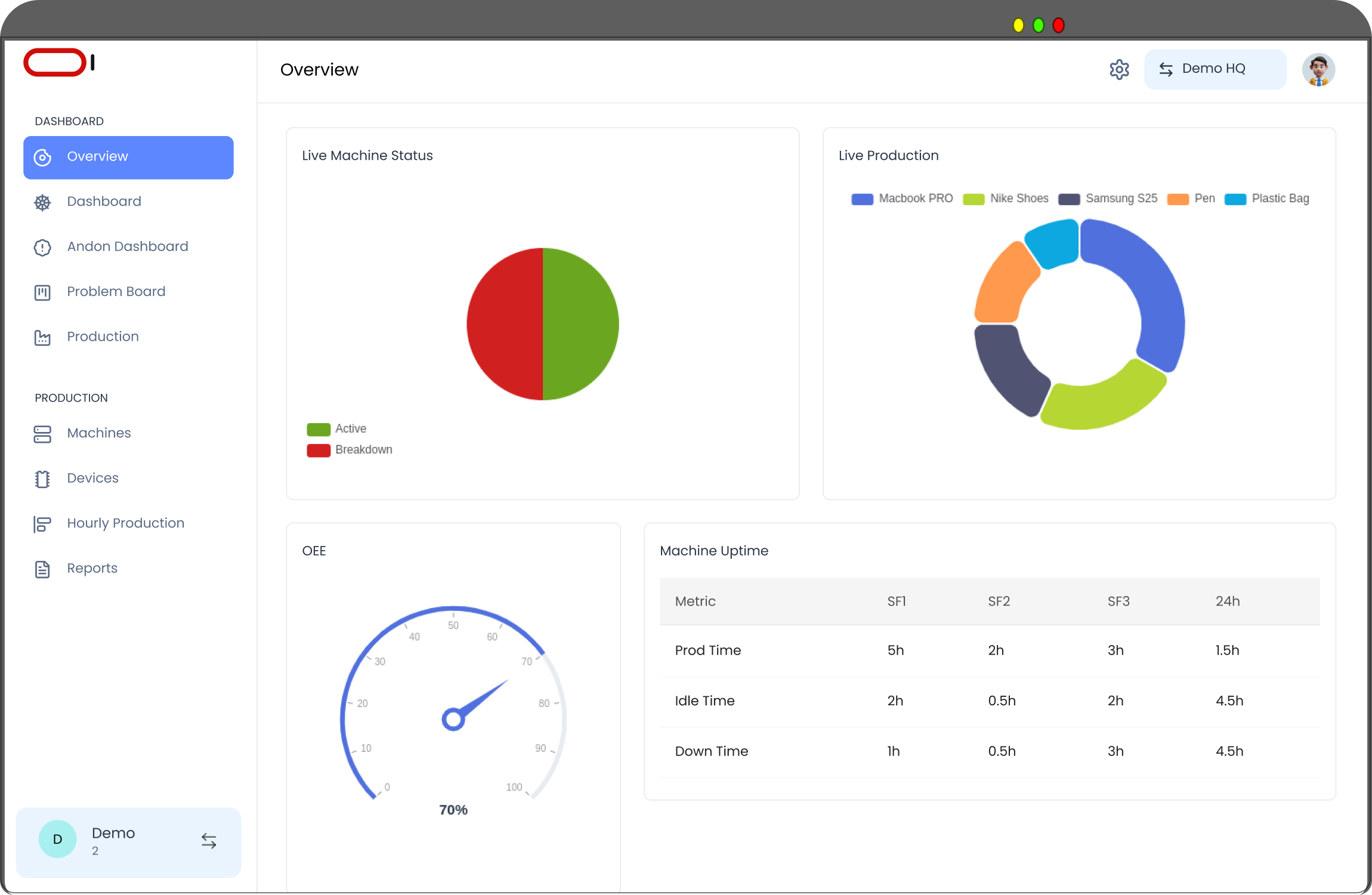This screenshot has height=895, width=1372.
Task: Open Dashboard from the sidebar menu
Action: pyautogui.click(x=104, y=202)
